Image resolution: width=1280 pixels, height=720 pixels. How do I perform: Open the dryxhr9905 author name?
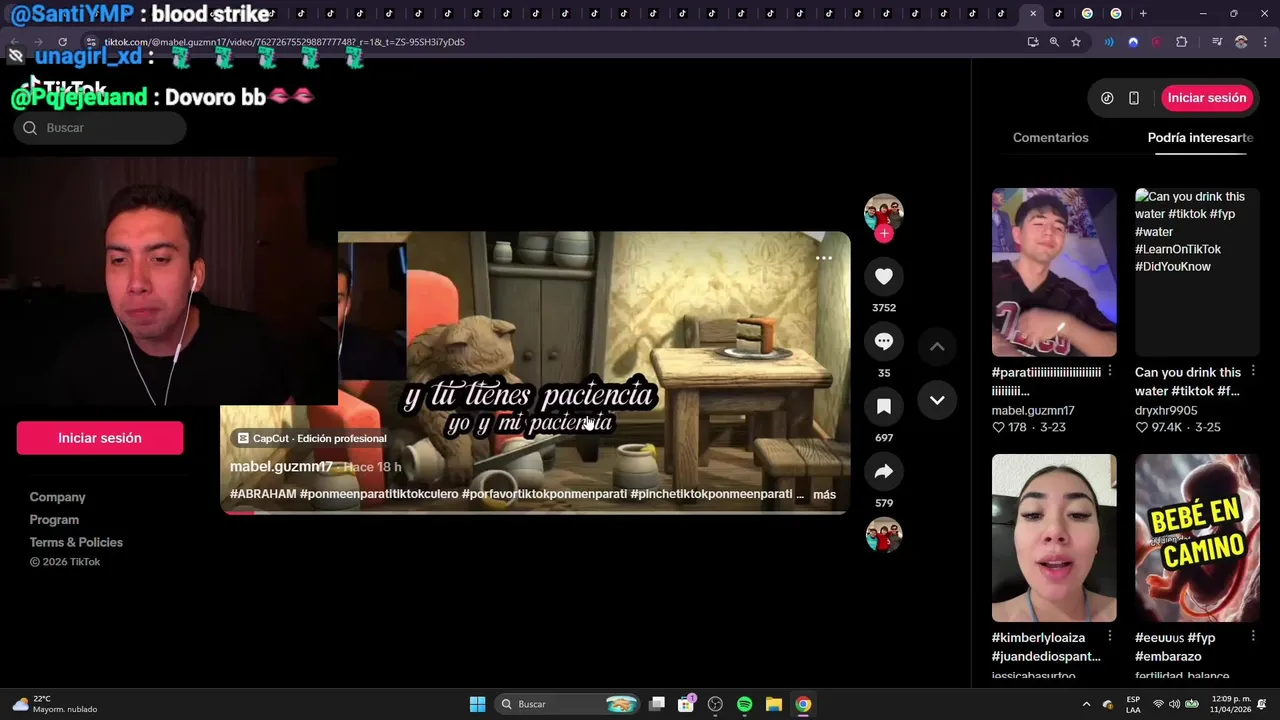(x=1166, y=410)
